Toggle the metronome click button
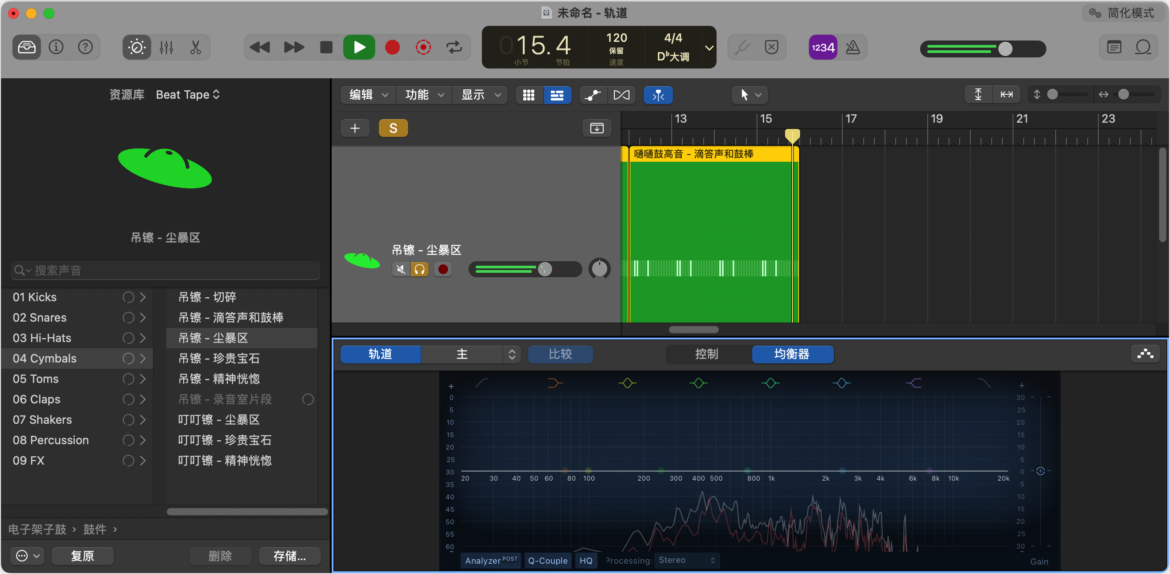 pos(852,47)
